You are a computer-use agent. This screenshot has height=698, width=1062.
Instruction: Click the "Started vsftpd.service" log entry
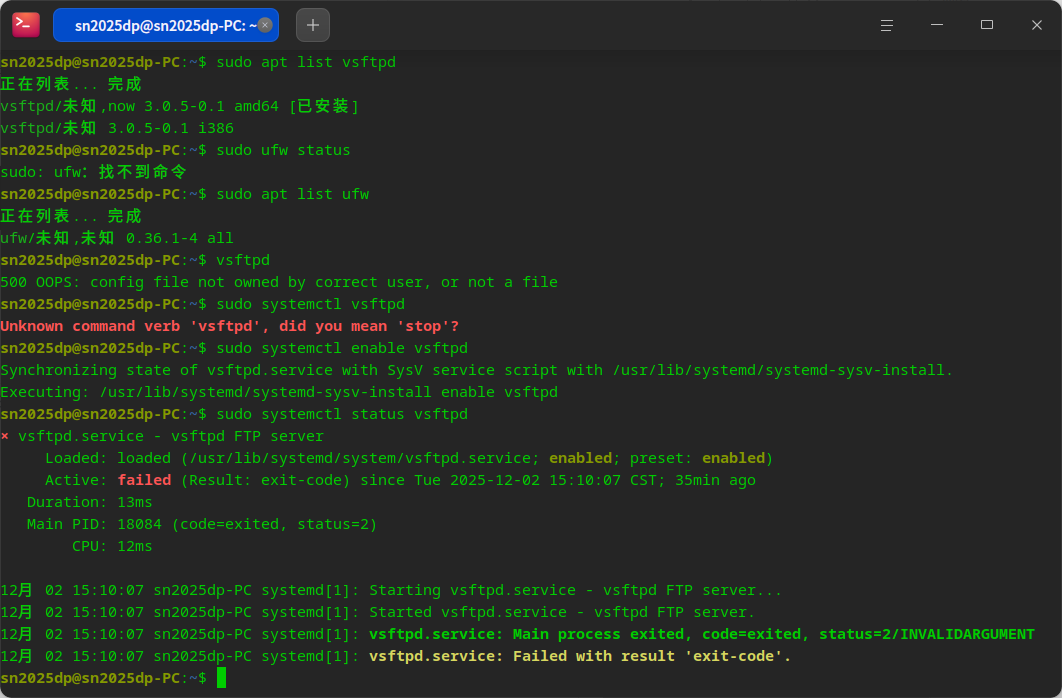(x=378, y=612)
